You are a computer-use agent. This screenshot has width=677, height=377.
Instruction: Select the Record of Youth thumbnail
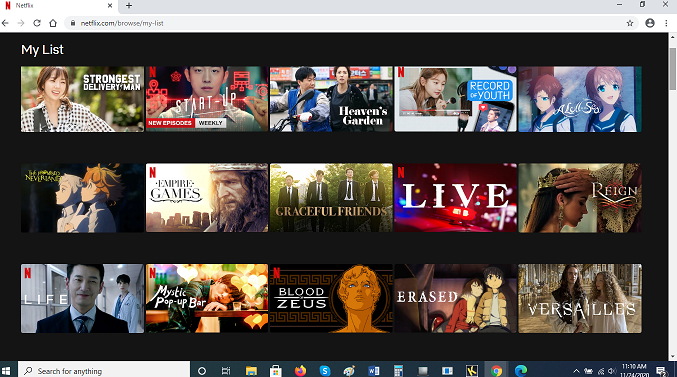(x=456, y=99)
